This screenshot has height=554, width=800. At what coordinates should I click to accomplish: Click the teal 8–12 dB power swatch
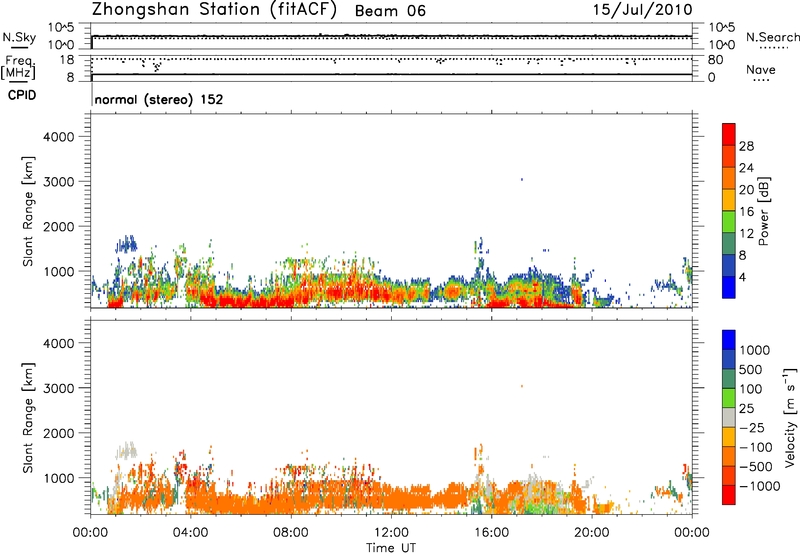click(729, 244)
